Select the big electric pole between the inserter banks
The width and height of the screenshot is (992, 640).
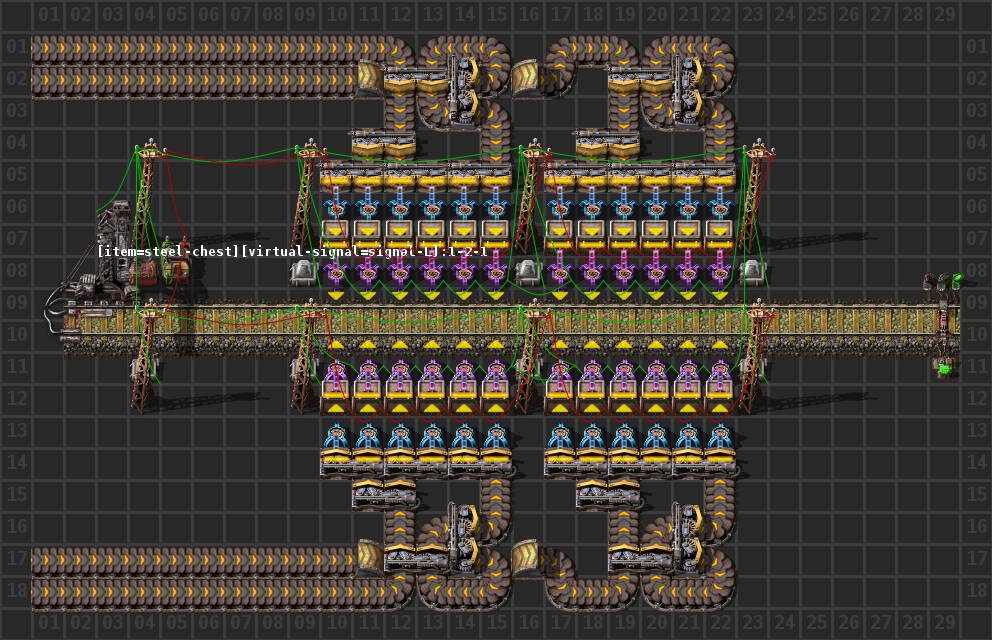pyautogui.click(x=528, y=200)
